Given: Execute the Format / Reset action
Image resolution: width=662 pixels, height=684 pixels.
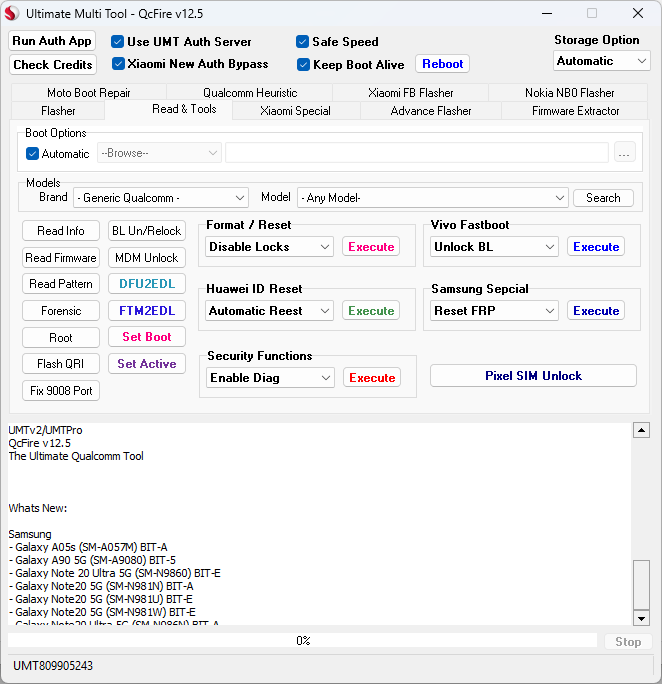Looking at the screenshot, I should (371, 247).
